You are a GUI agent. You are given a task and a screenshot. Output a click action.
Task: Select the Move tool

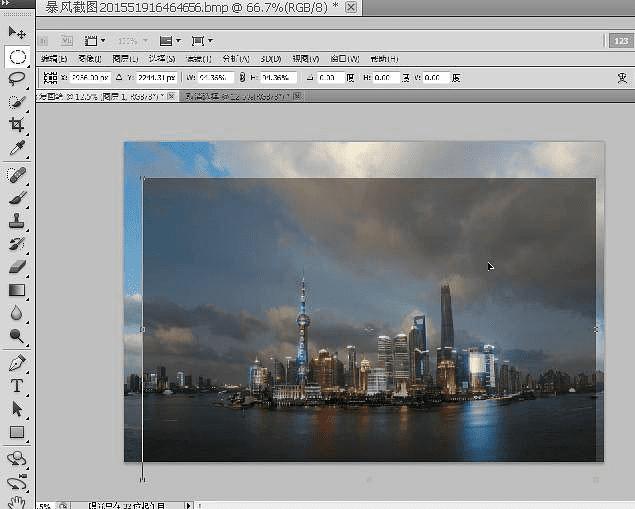click(17, 33)
